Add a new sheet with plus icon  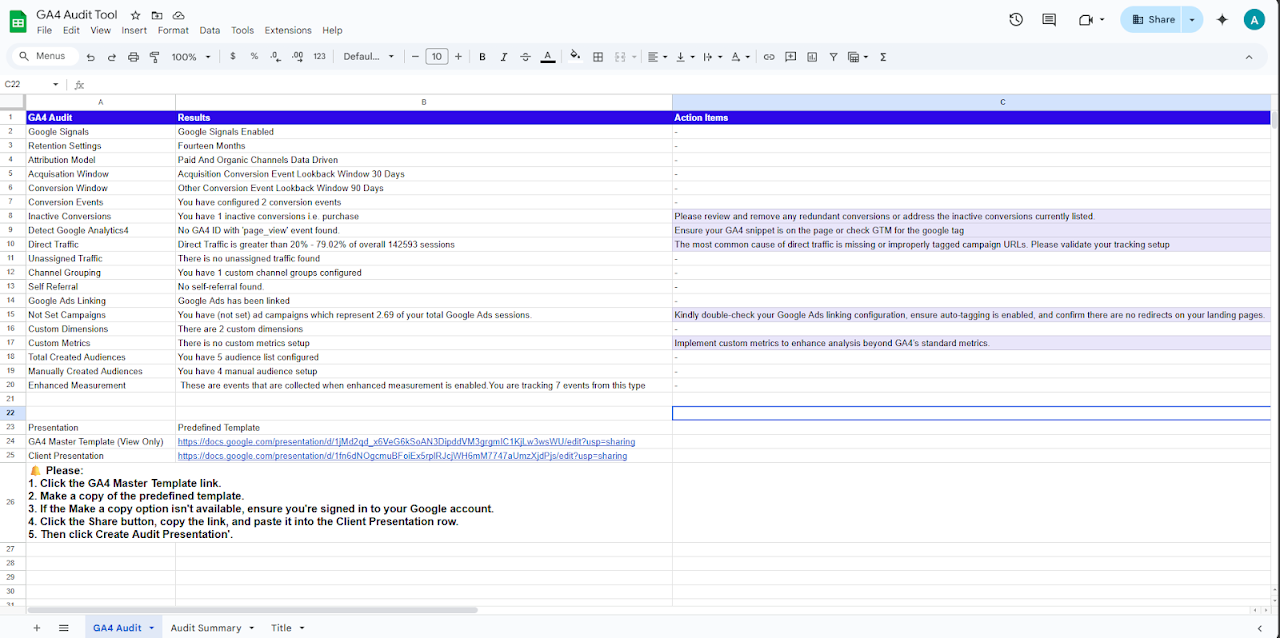[37, 628]
